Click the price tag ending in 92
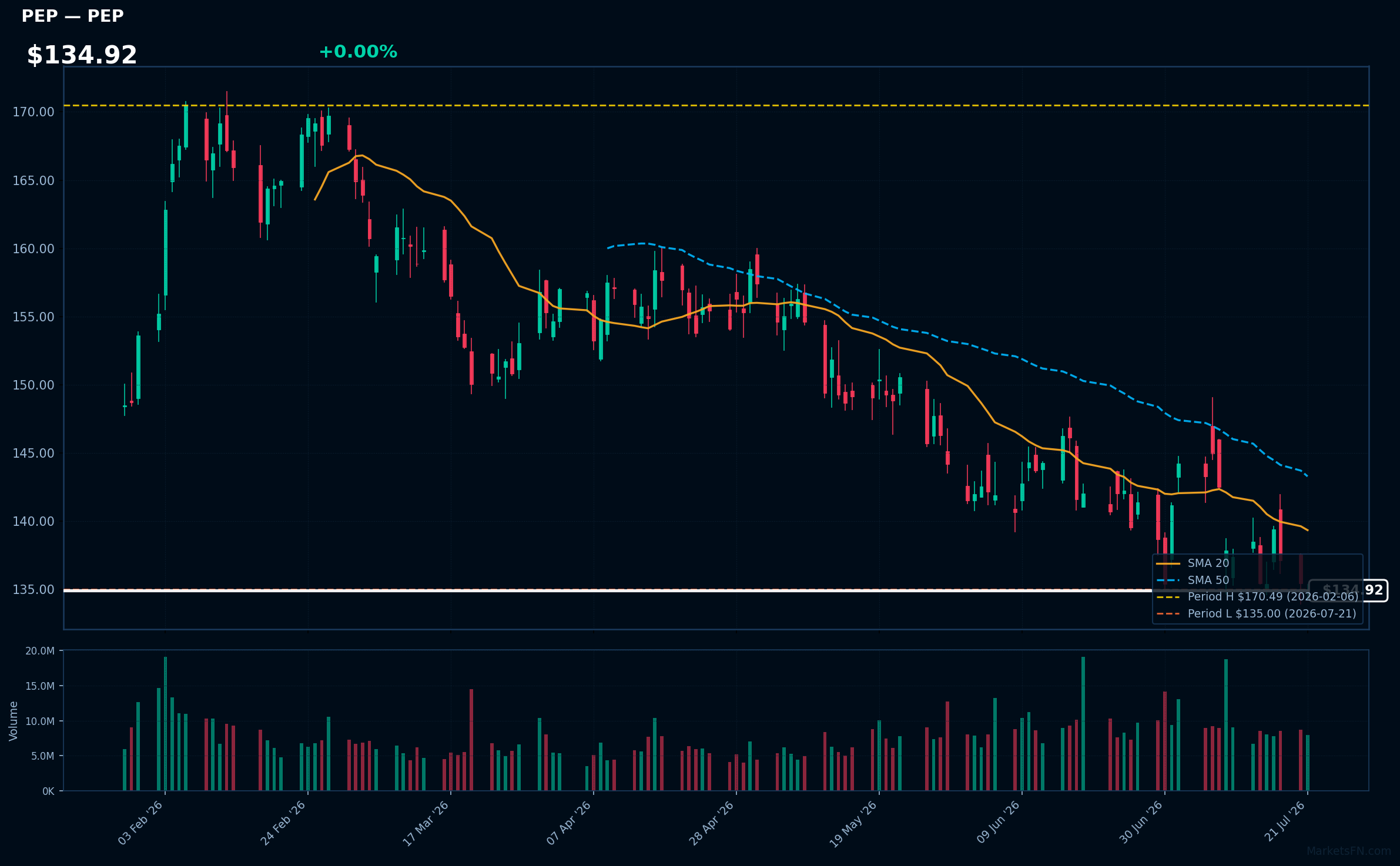1400x866 pixels. 1348,590
